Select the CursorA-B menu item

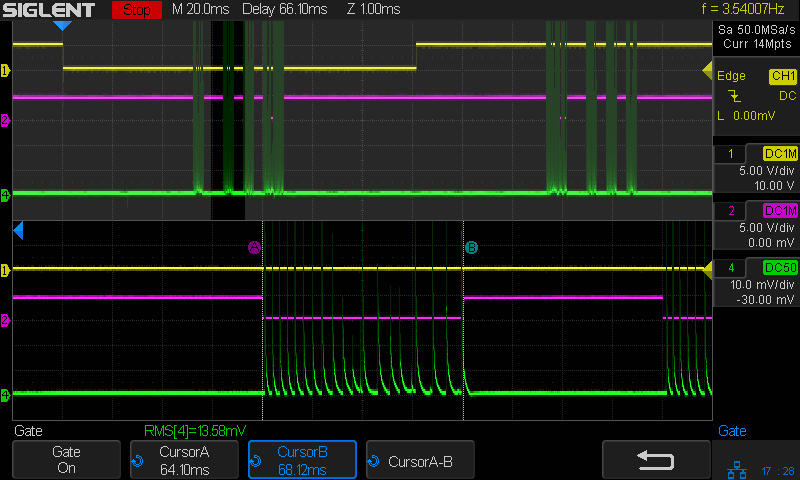click(x=420, y=460)
